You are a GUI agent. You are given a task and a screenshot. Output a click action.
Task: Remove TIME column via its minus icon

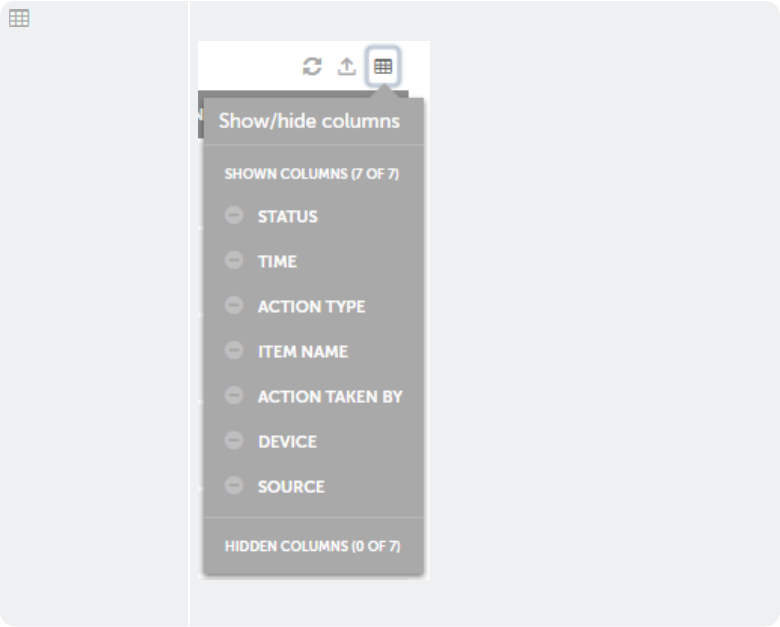click(234, 260)
